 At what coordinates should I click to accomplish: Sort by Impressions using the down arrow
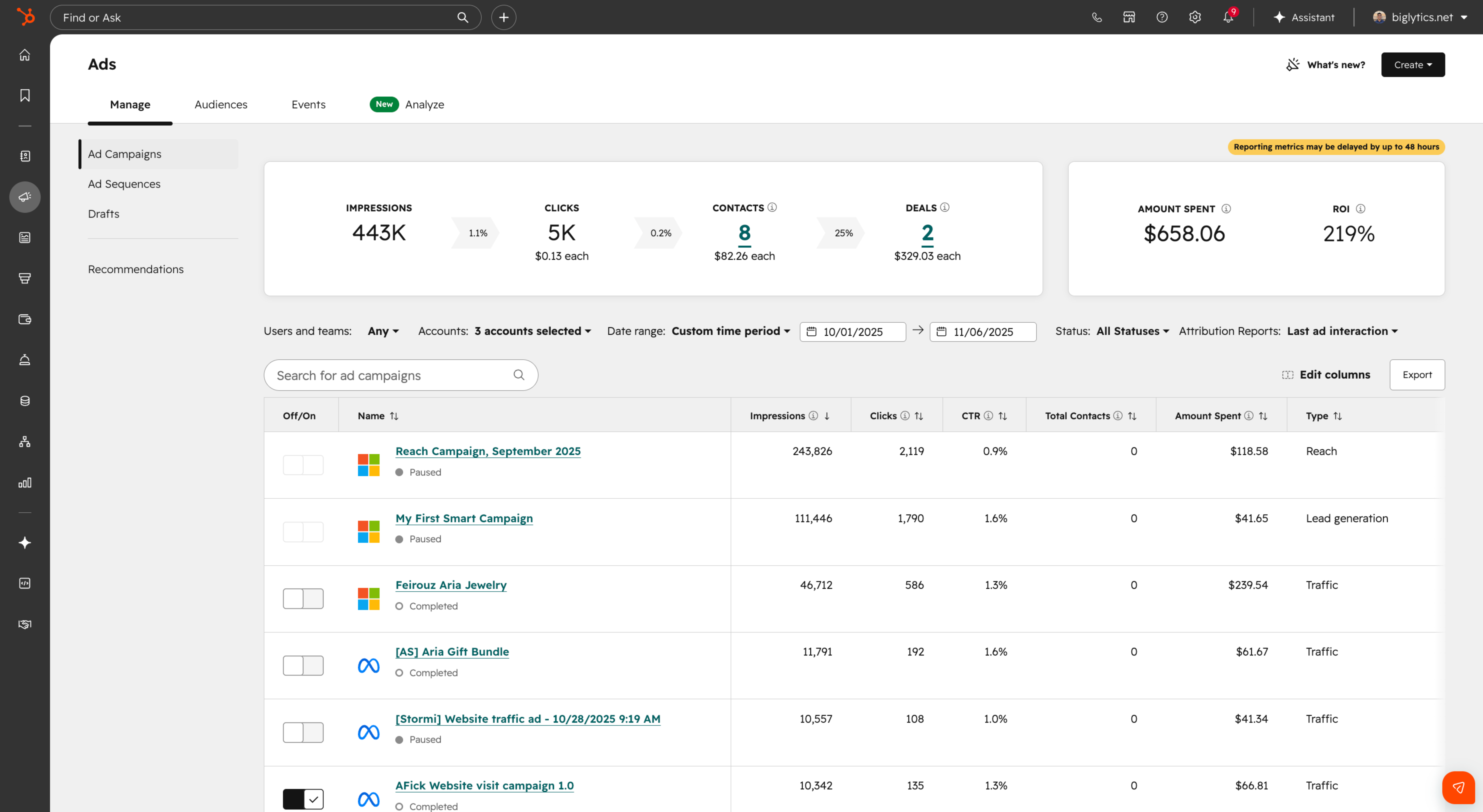coord(827,416)
